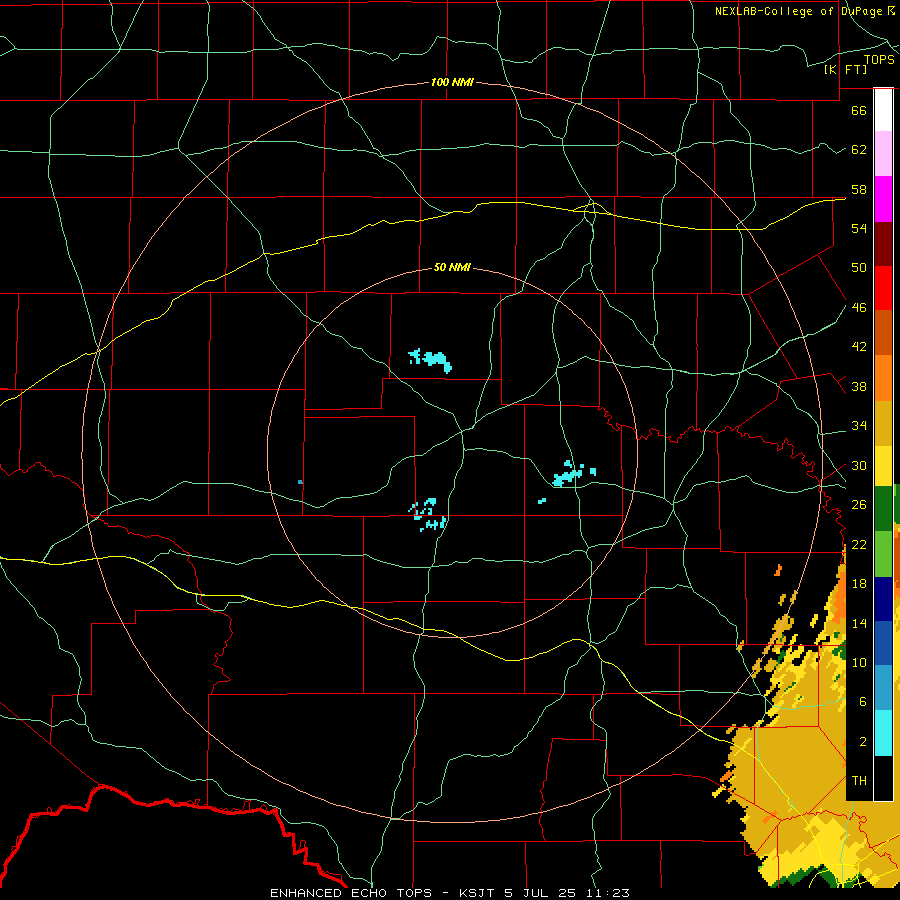
Task: Click the legend value 26
Action: pos(859,505)
